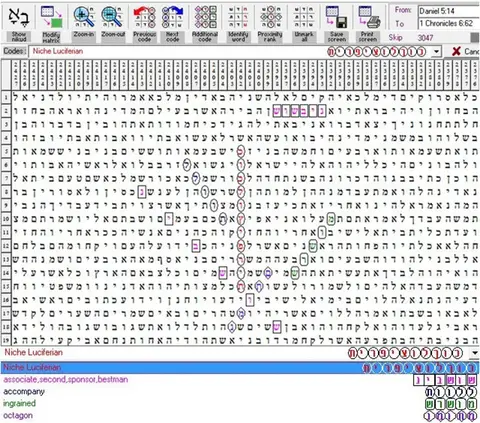Expand the Codes dropdown arrow
480x423 pixels.
pos(436,52)
